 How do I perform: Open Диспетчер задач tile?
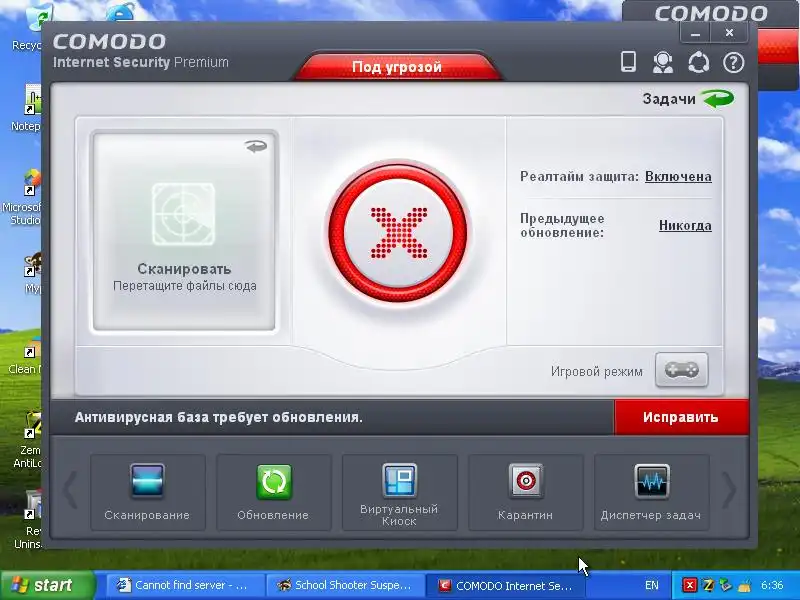coord(652,492)
